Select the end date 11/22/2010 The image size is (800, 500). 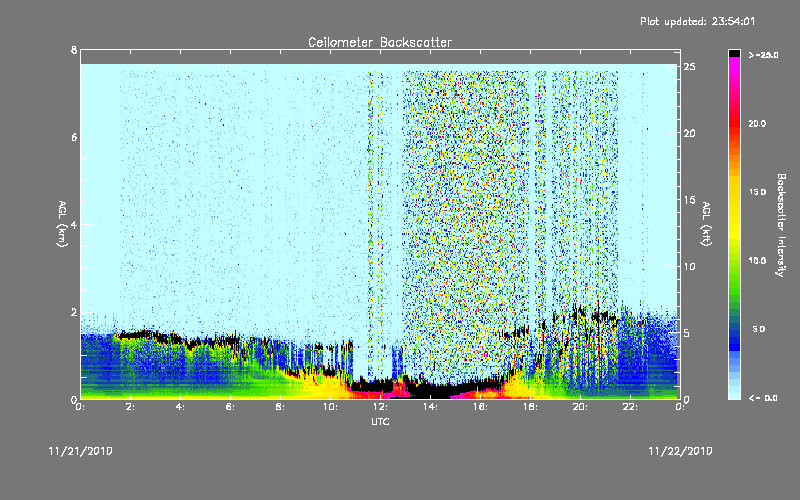tap(680, 451)
